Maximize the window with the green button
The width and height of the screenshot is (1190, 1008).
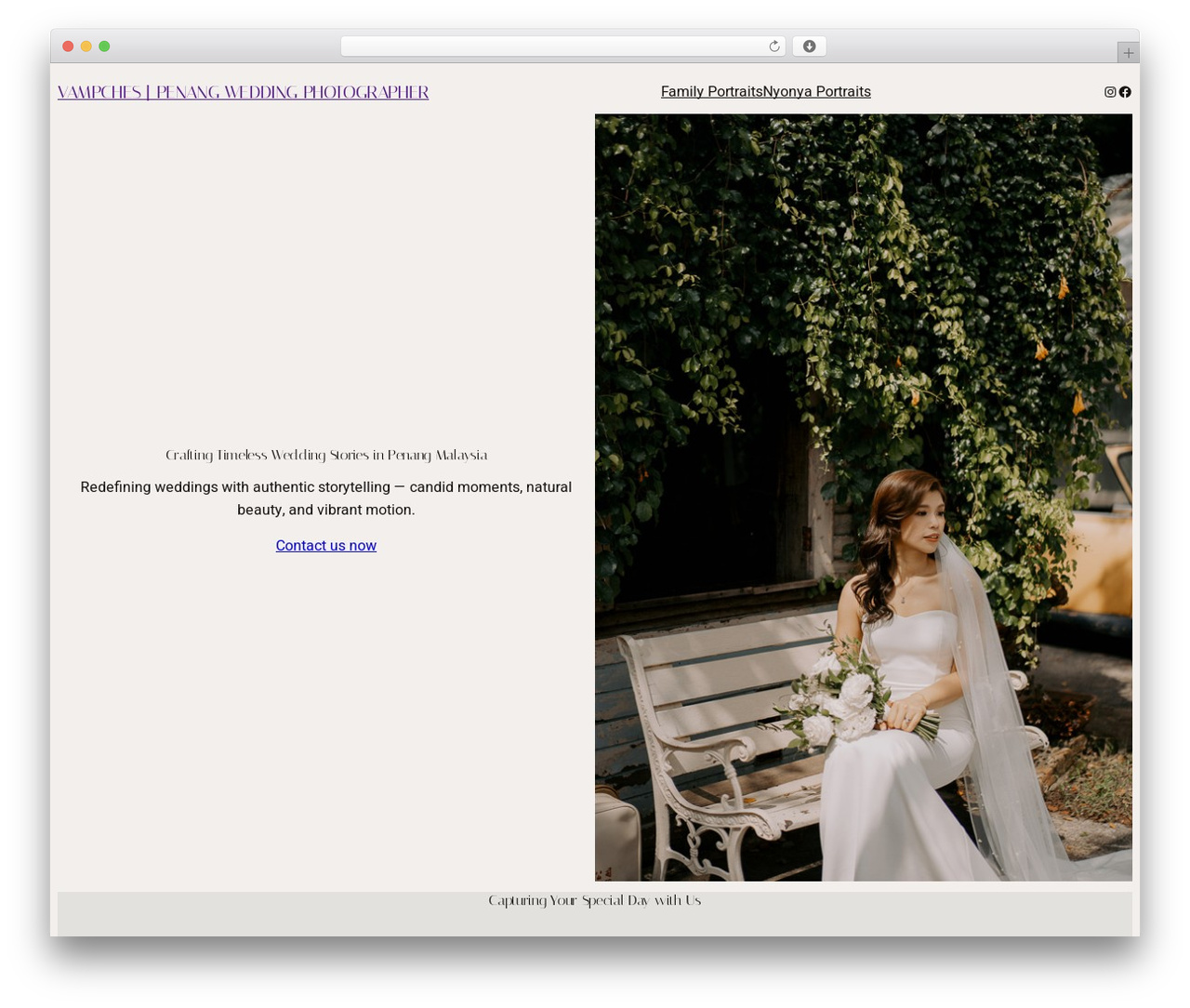(x=104, y=46)
